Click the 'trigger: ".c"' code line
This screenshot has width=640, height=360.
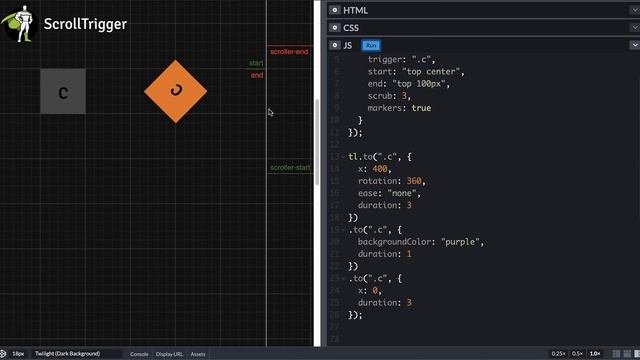tap(401, 60)
